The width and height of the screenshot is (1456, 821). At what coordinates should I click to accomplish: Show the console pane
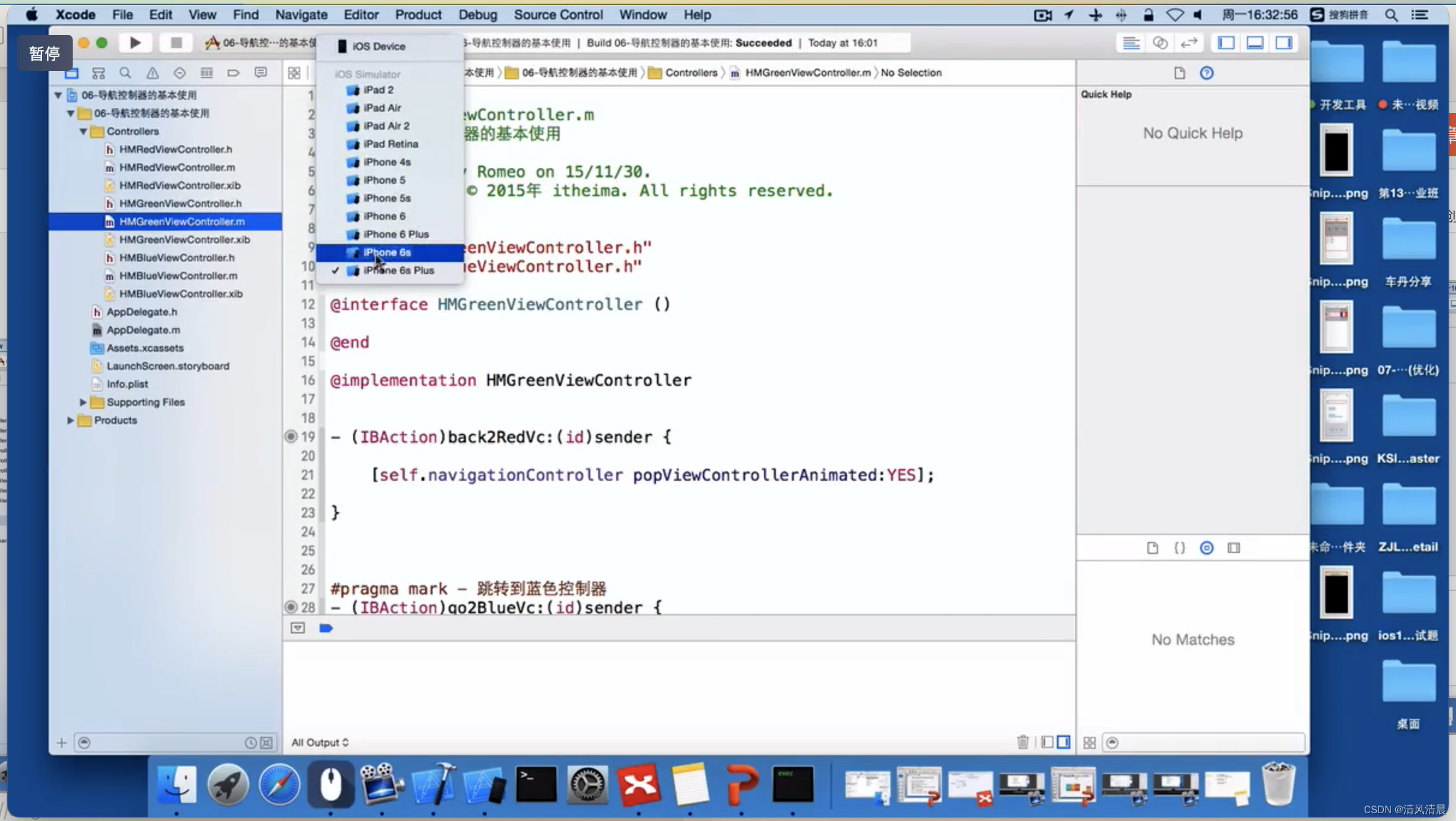coord(1064,742)
